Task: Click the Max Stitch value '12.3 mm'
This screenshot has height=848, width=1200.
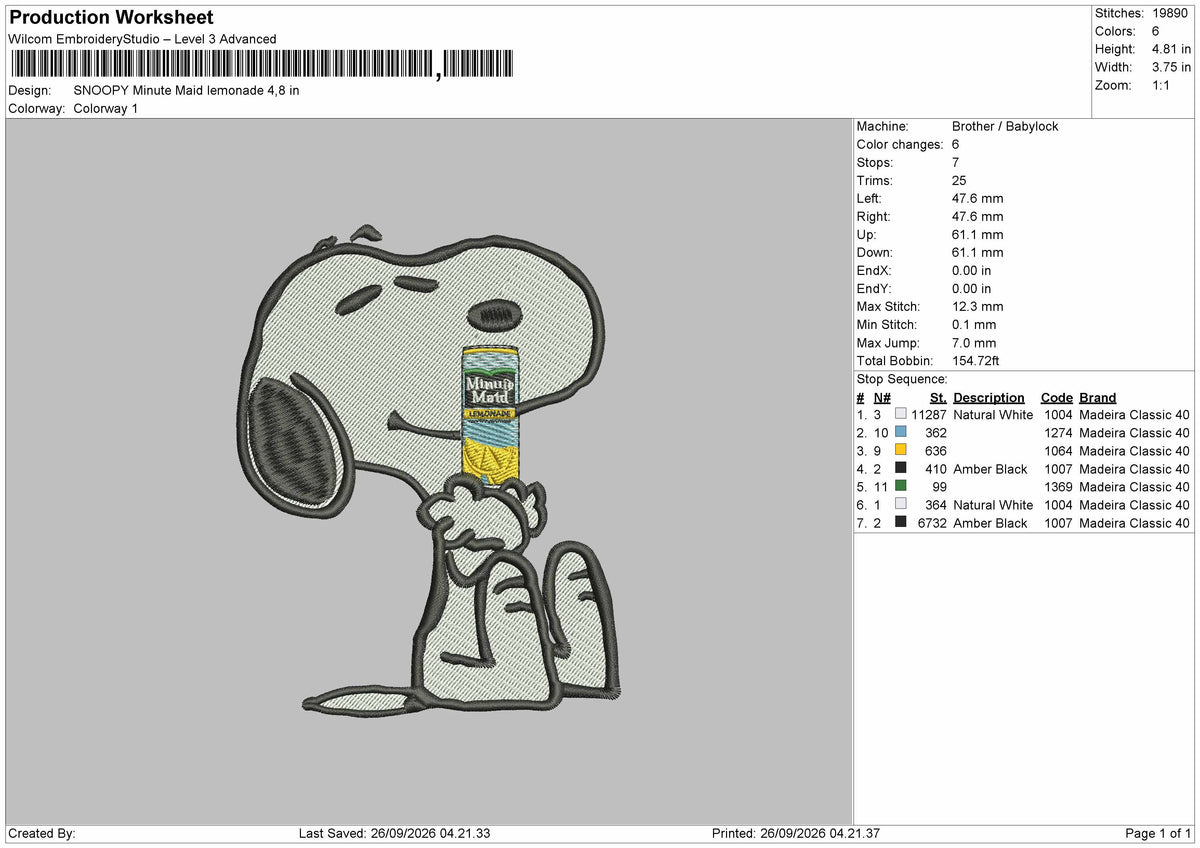Action: [x=978, y=306]
